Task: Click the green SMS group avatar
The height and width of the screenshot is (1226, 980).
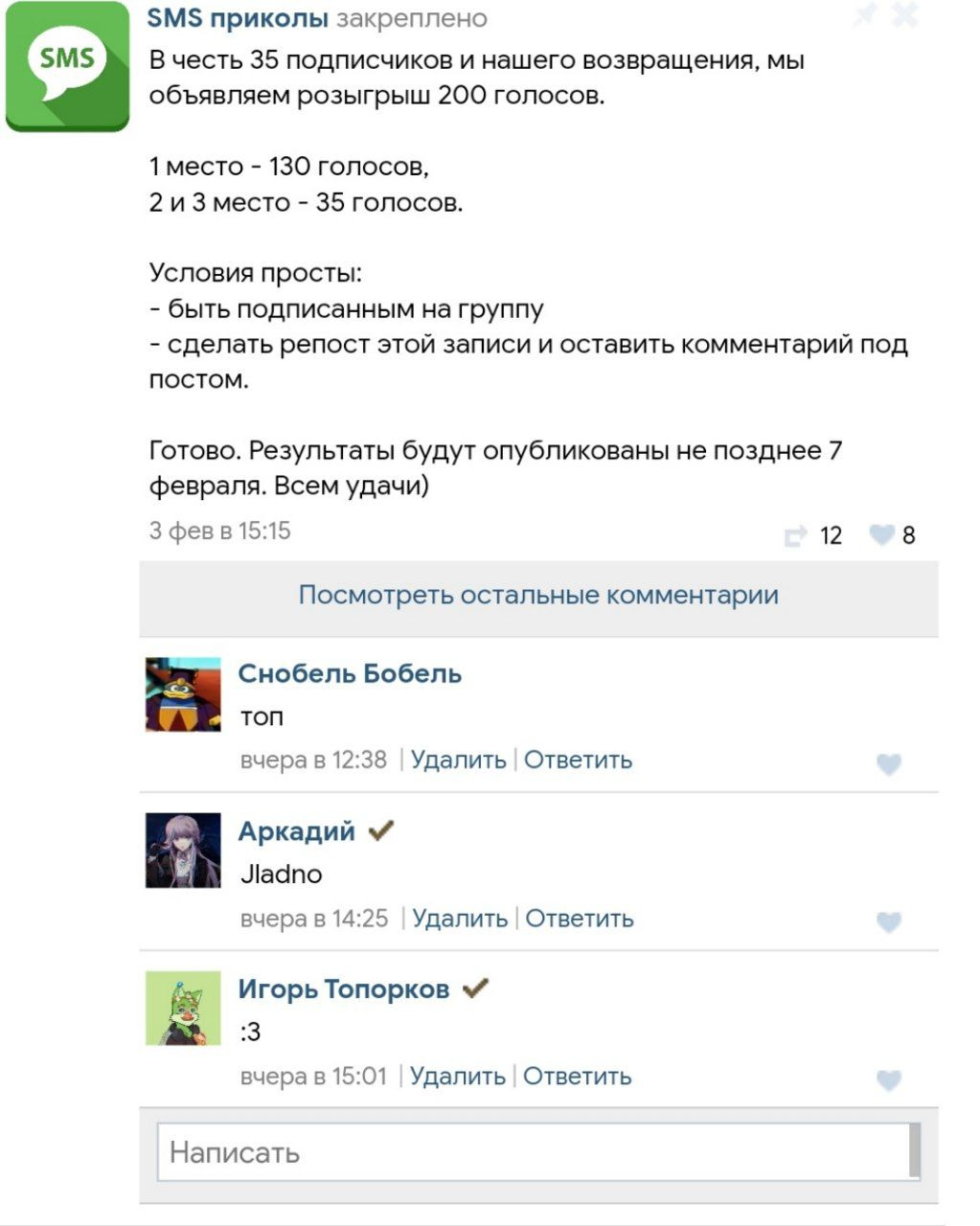Action: click(x=67, y=67)
